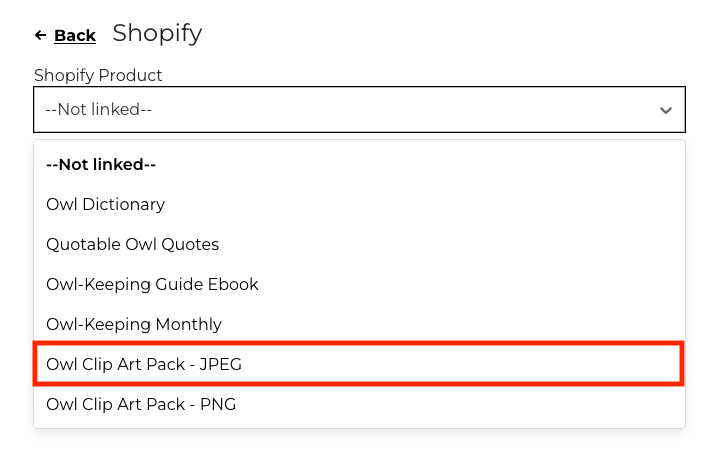Link the product to the PNG clip art pack
The height and width of the screenshot is (455, 711).
click(x=359, y=404)
